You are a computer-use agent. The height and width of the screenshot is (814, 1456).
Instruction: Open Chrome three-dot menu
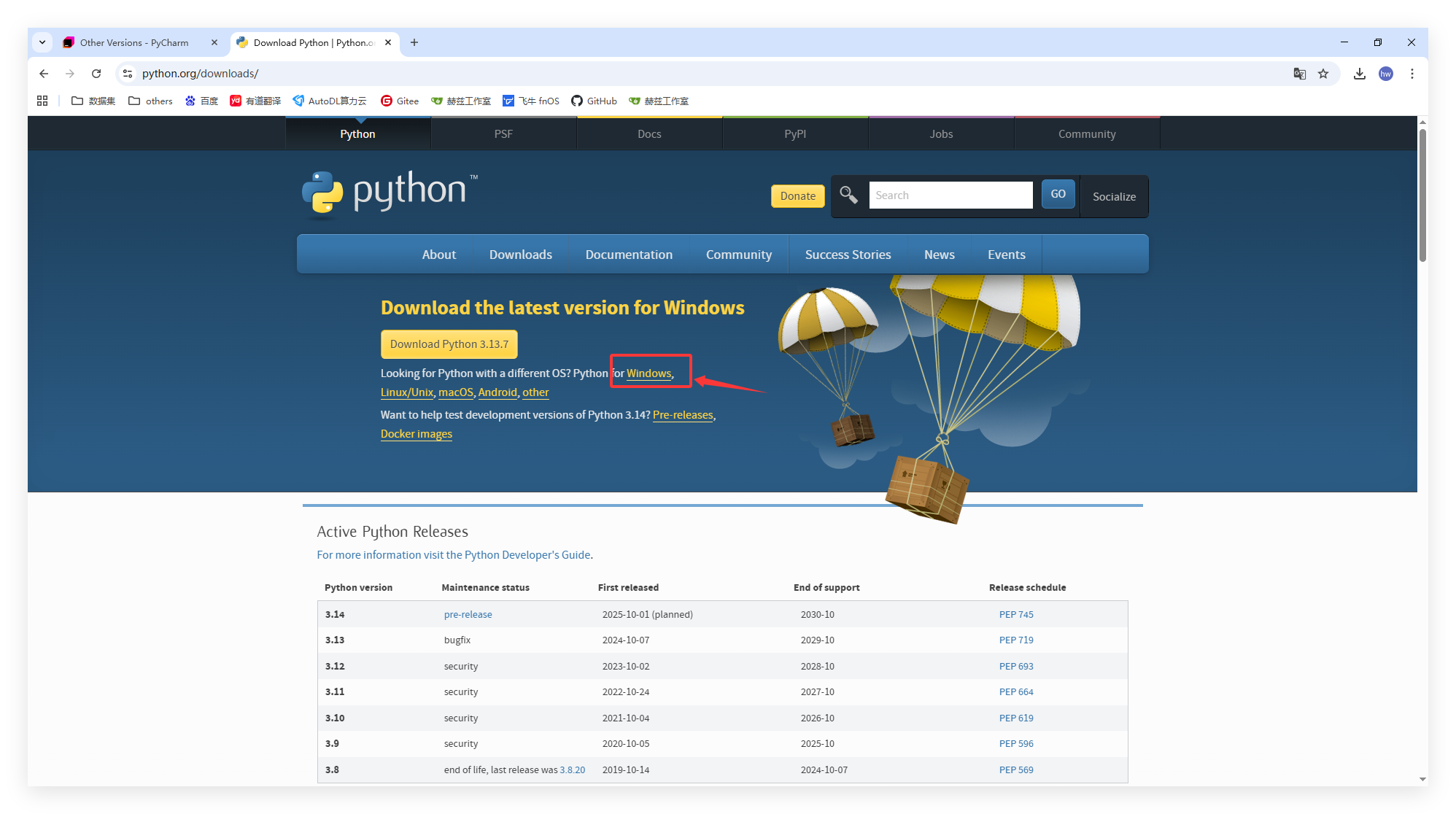1412,74
